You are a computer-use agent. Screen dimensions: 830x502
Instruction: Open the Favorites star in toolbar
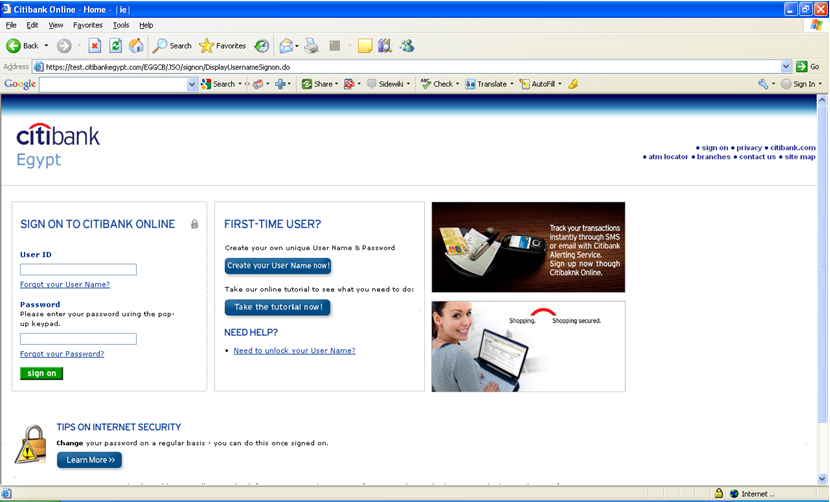click(222, 46)
